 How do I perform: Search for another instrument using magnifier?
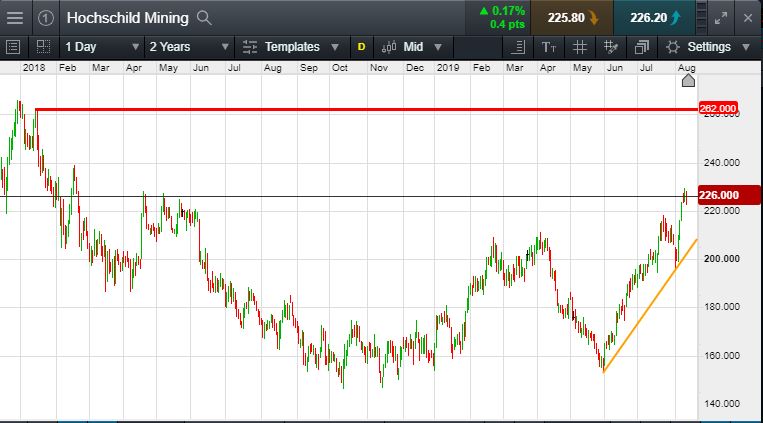click(204, 18)
